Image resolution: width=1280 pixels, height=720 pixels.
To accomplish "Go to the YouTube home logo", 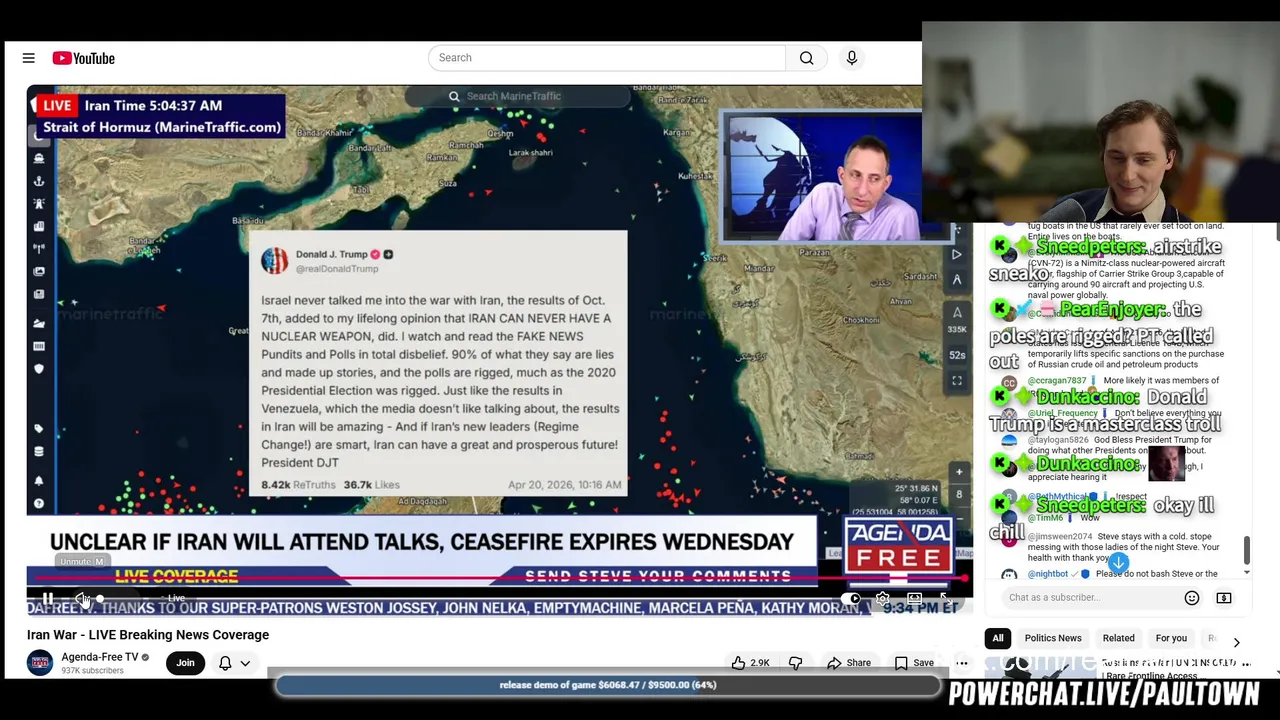I will coord(84,58).
